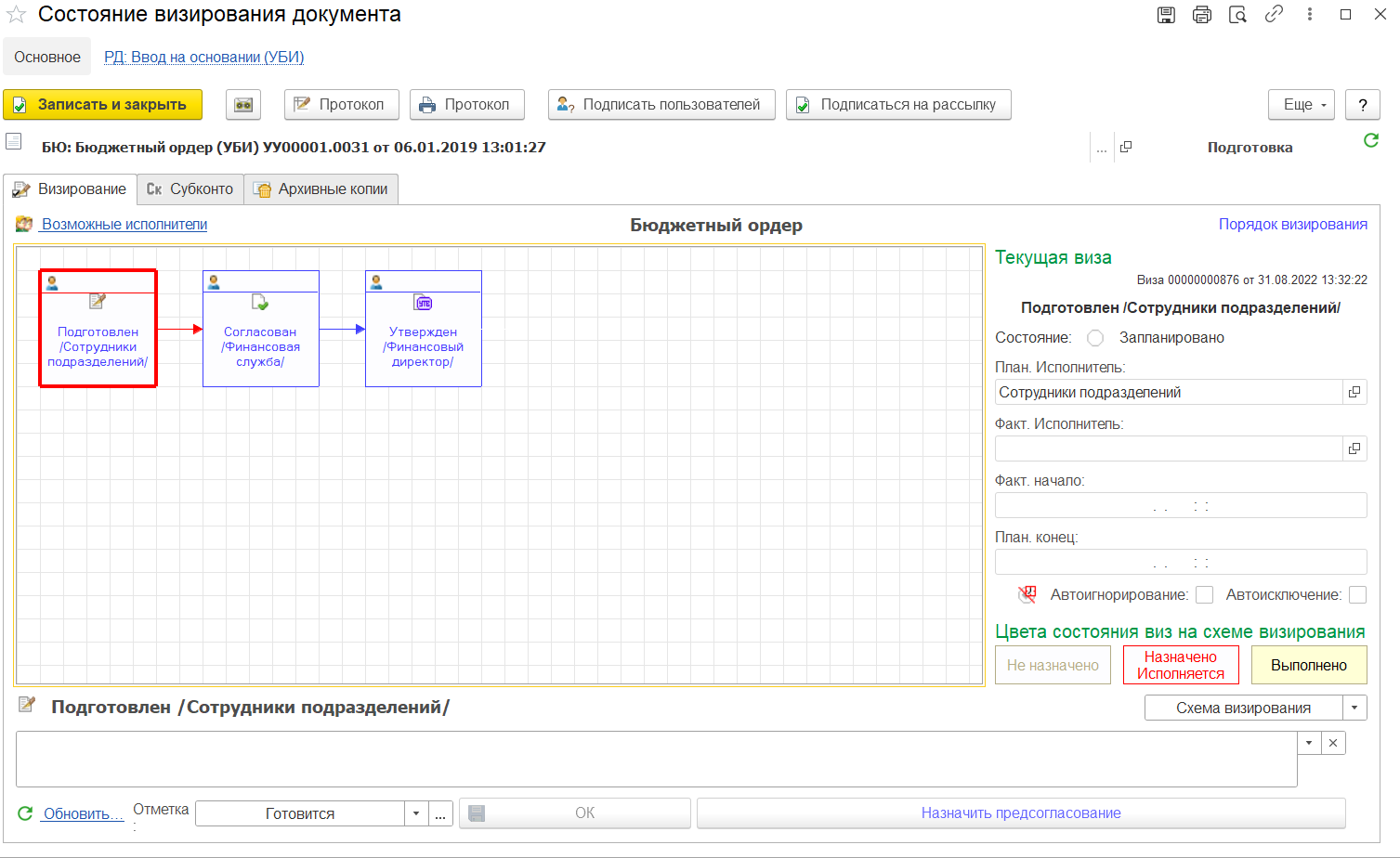The image size is (1400, 858).
Task: Switch to Визирование tab
Action: click(71, 189)
